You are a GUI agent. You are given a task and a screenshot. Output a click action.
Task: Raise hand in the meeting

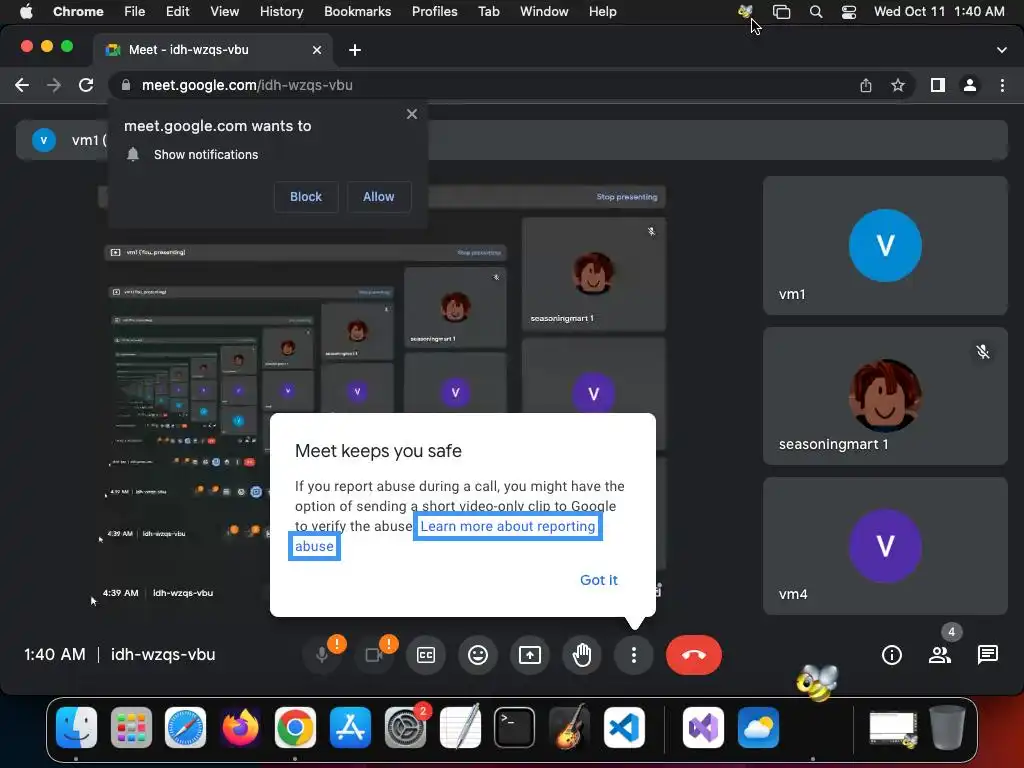(x=582, y=654)
